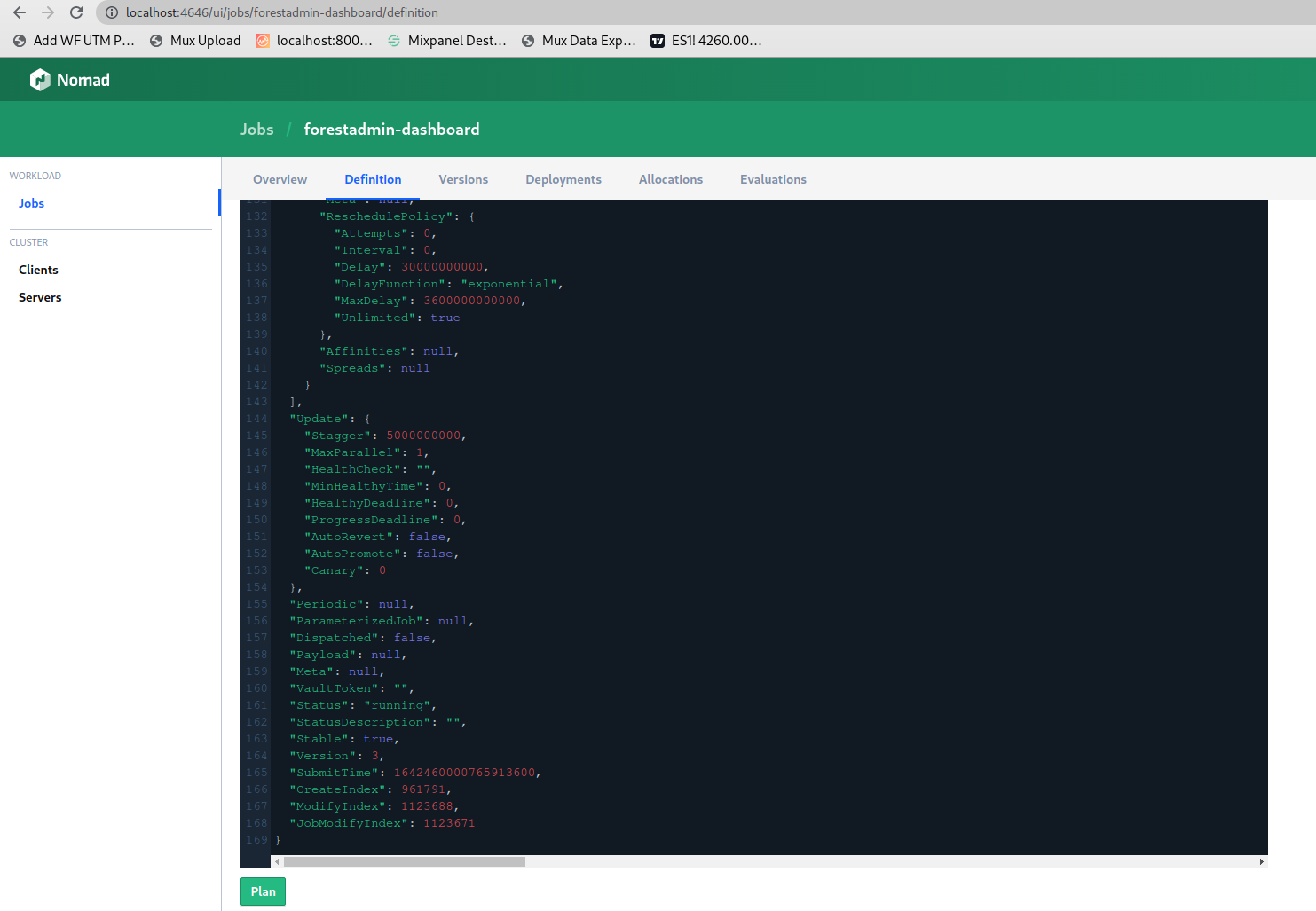The width and height of the screenshot is (1316, 911).
Task: Open the Deployments tab
Action: [x=563, y=179]
